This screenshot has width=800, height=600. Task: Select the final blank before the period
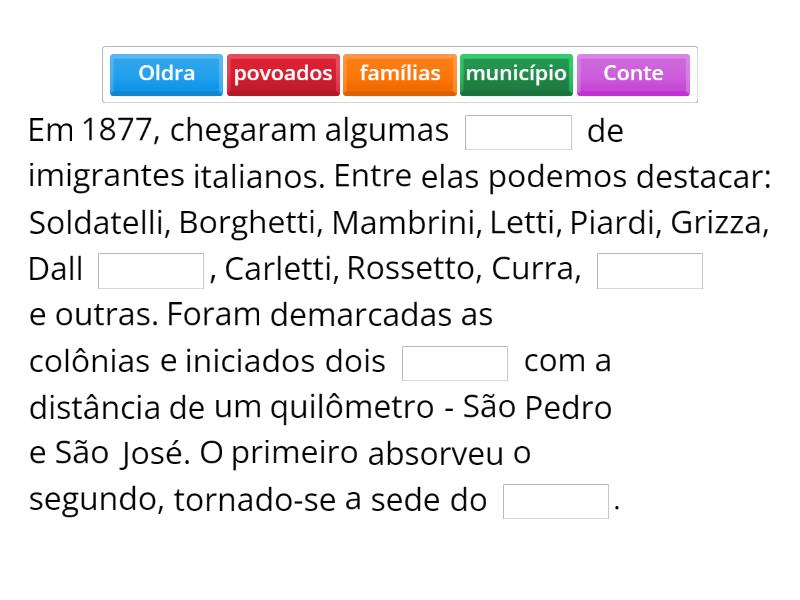(x=556, y=501)
